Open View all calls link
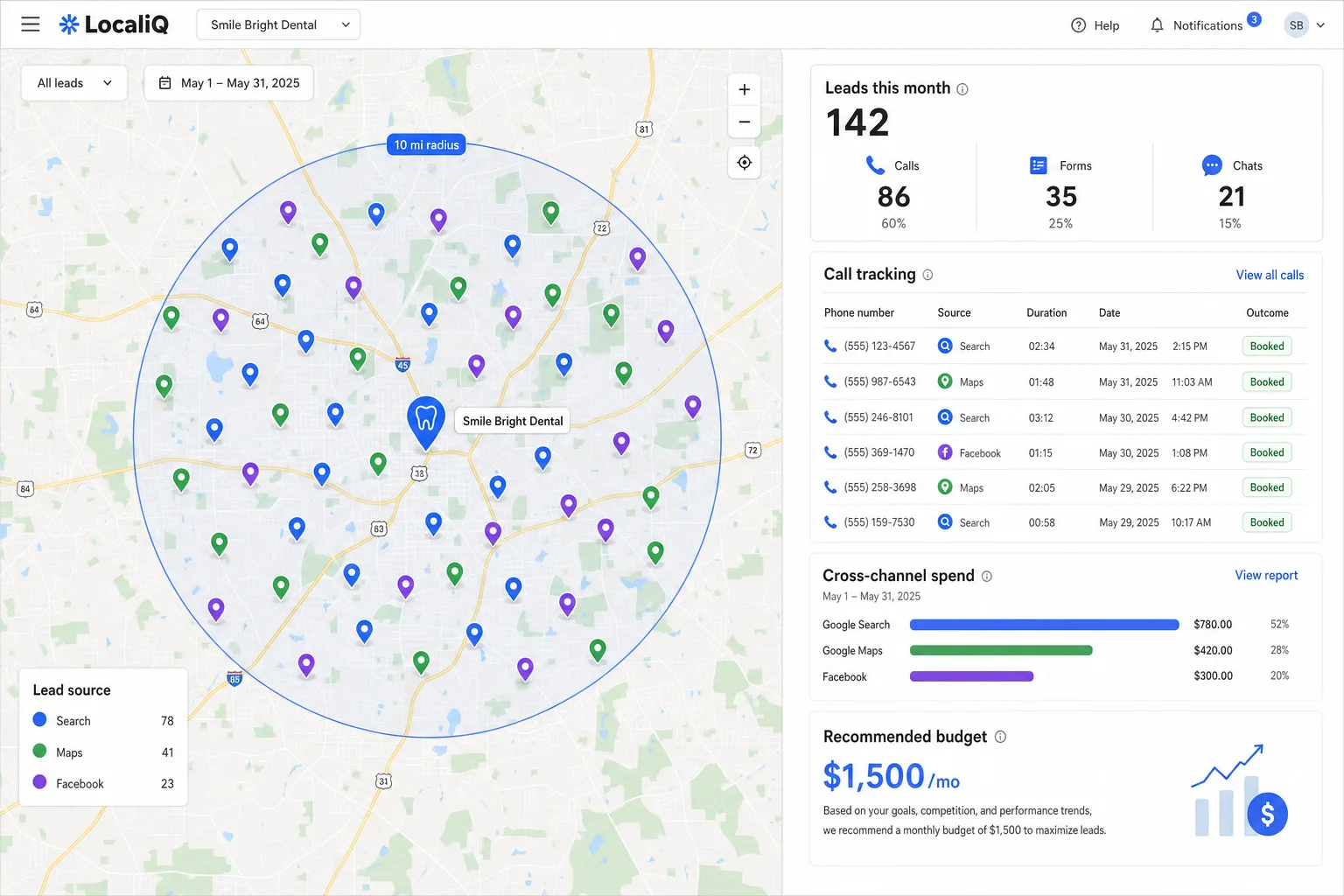Screen dimensions: 1344x896 pos(1270,275)
